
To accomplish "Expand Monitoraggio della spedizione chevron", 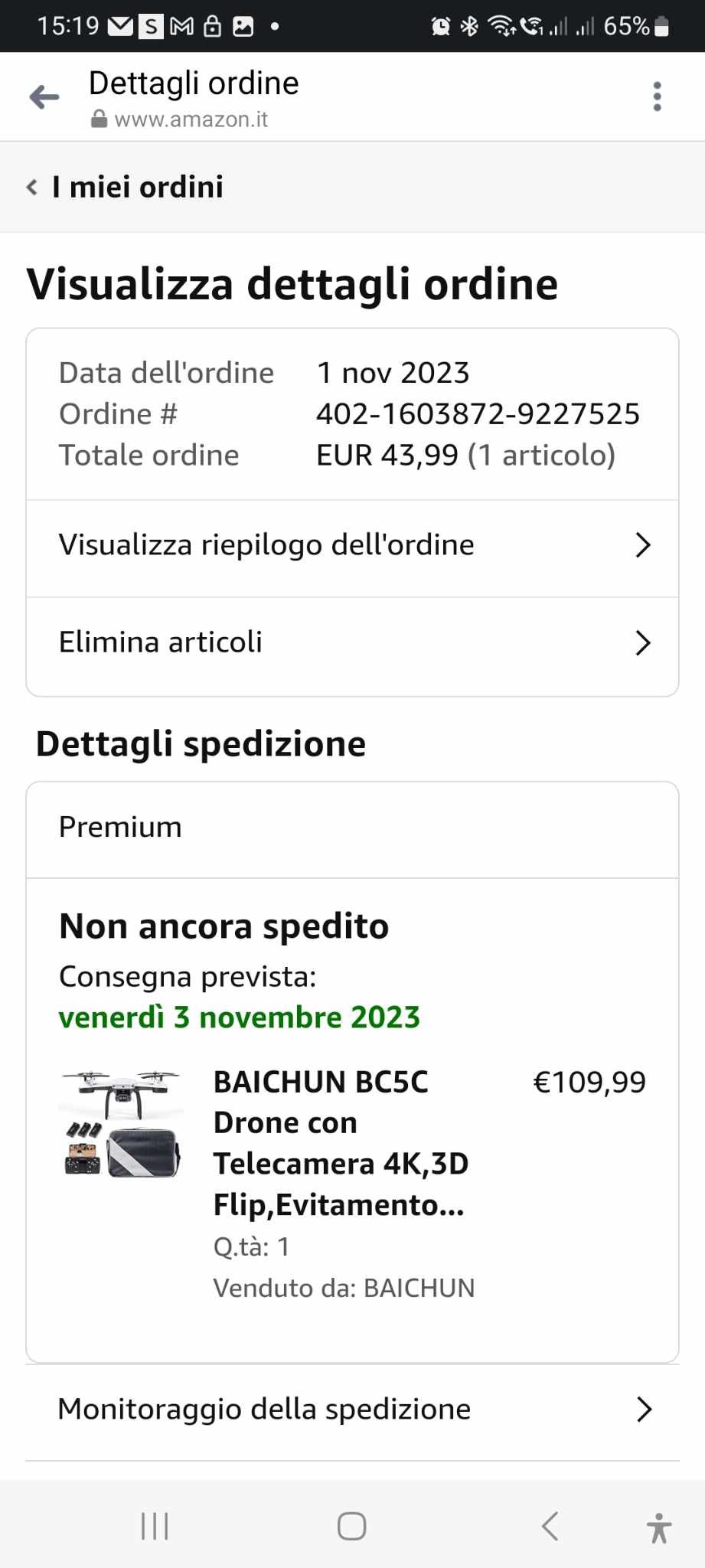I will (x=645, y=1410).
